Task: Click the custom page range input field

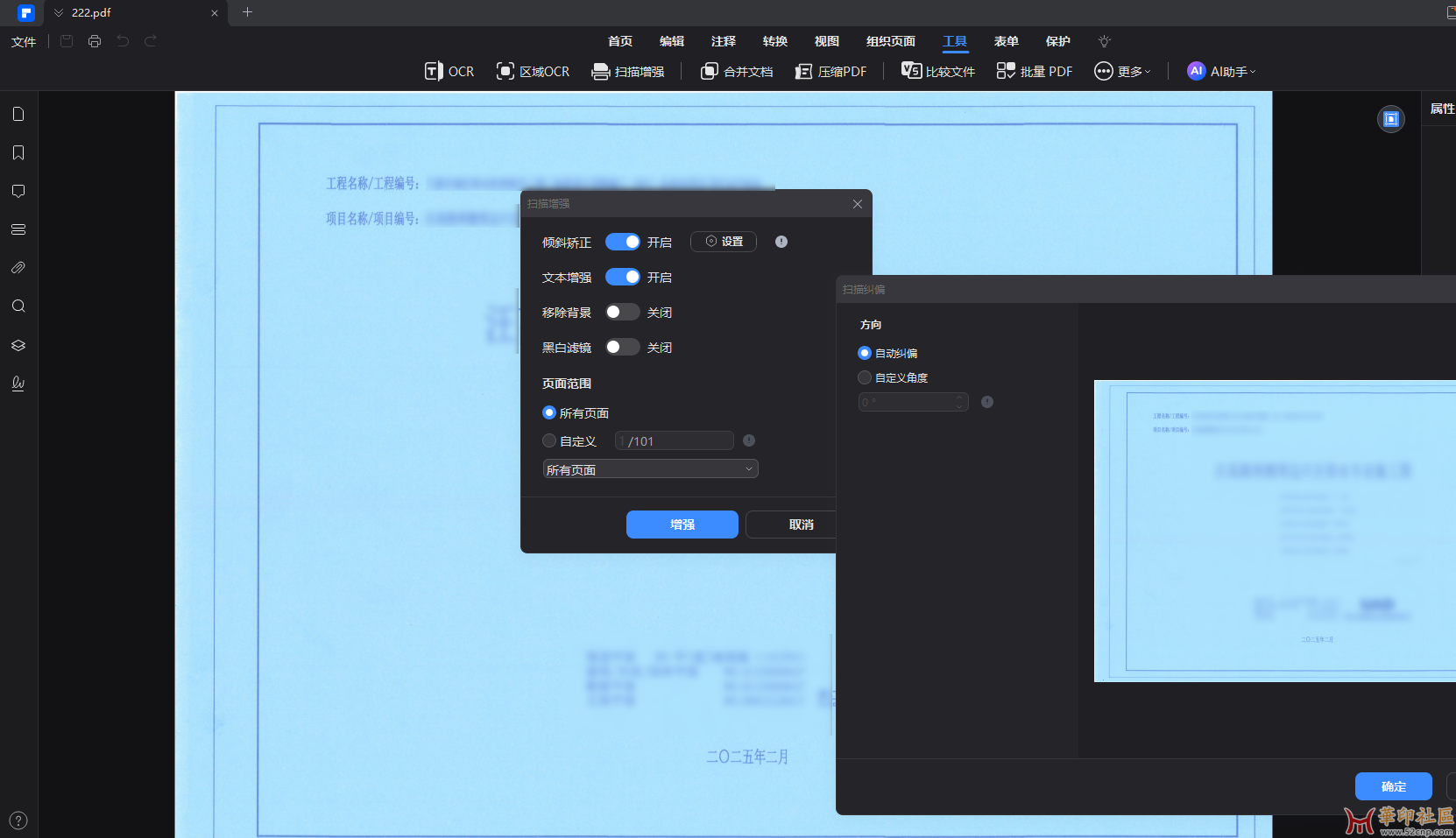Action: [674, 440]
